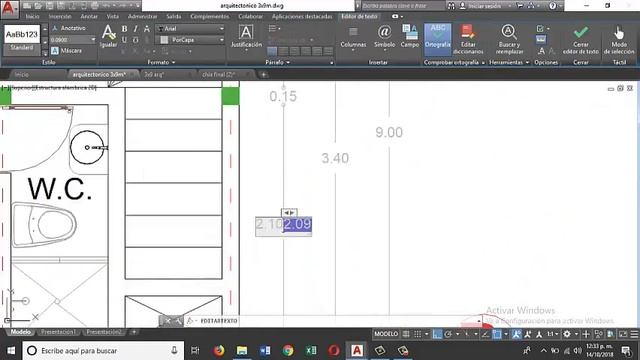Open the Columnas options
This screenshot has height=360, width=640.
pyautogui.click(x=353, y=38)
